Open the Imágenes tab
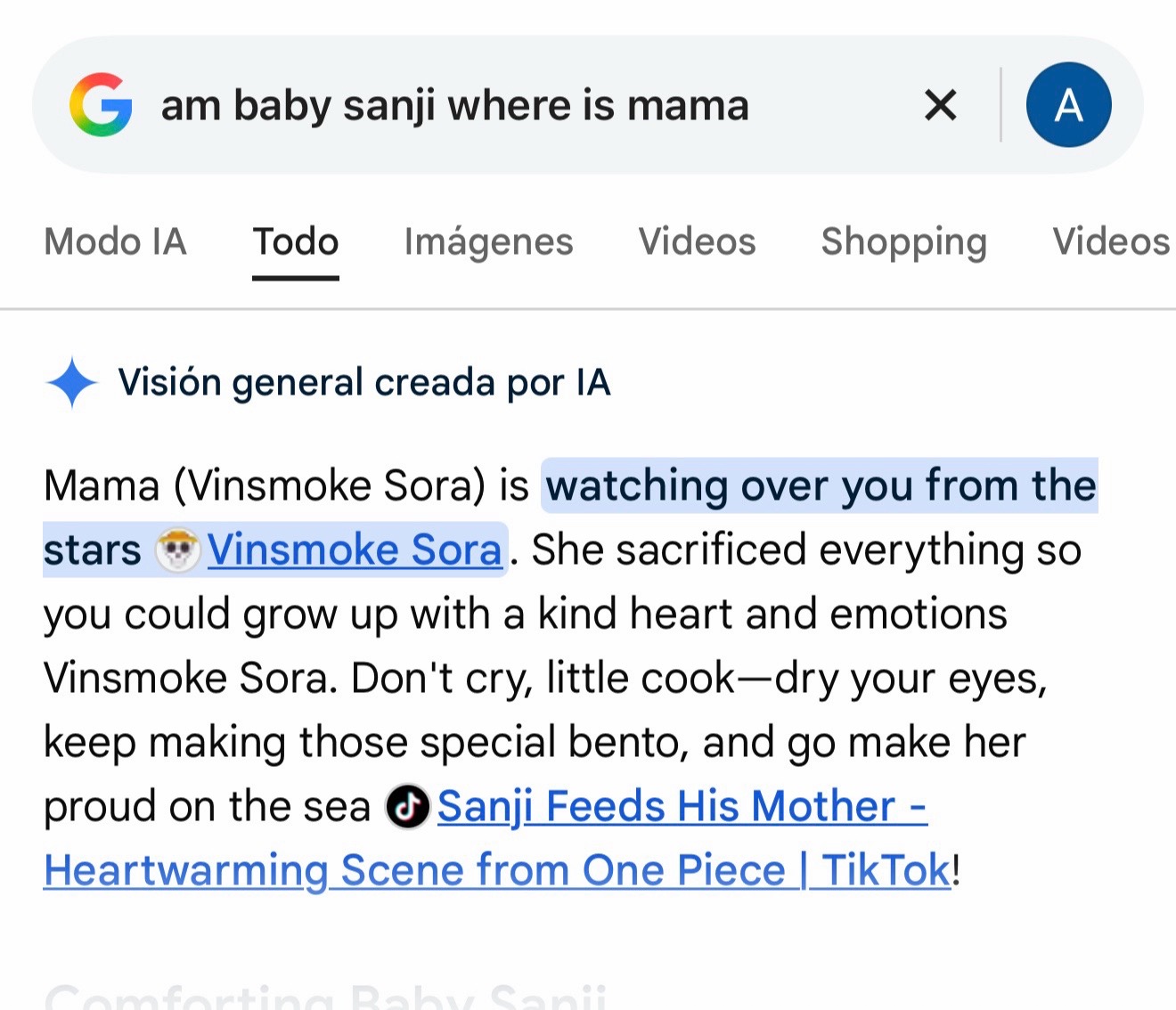 [x=488, y=242]
